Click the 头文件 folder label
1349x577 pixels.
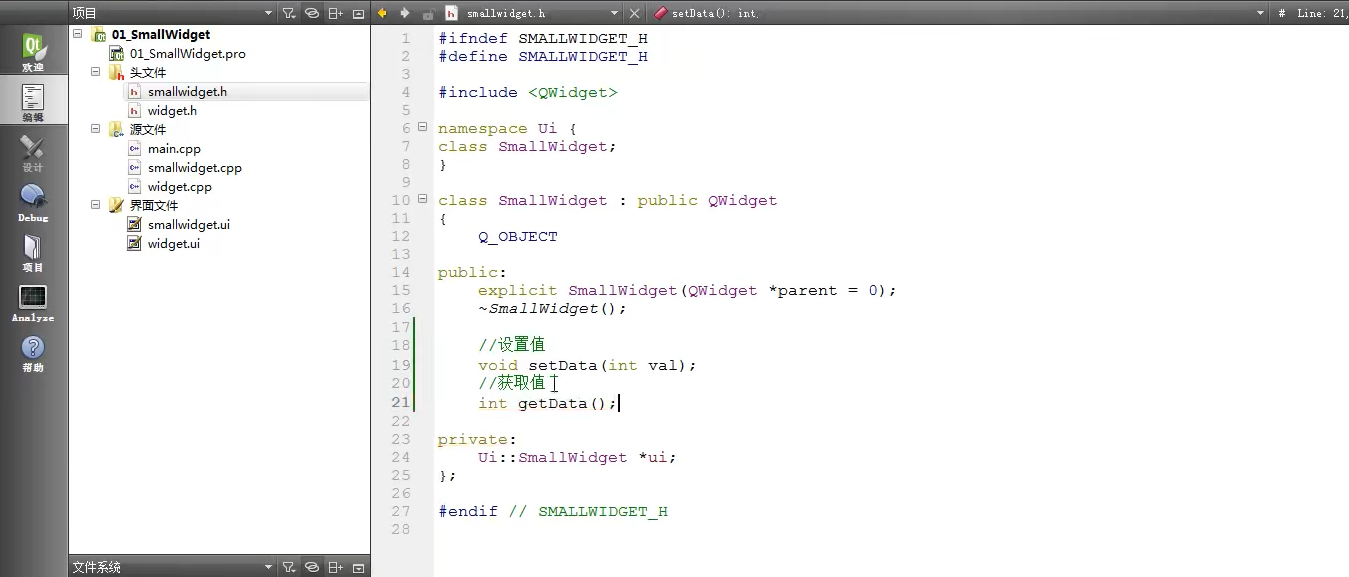pos(148,73)
